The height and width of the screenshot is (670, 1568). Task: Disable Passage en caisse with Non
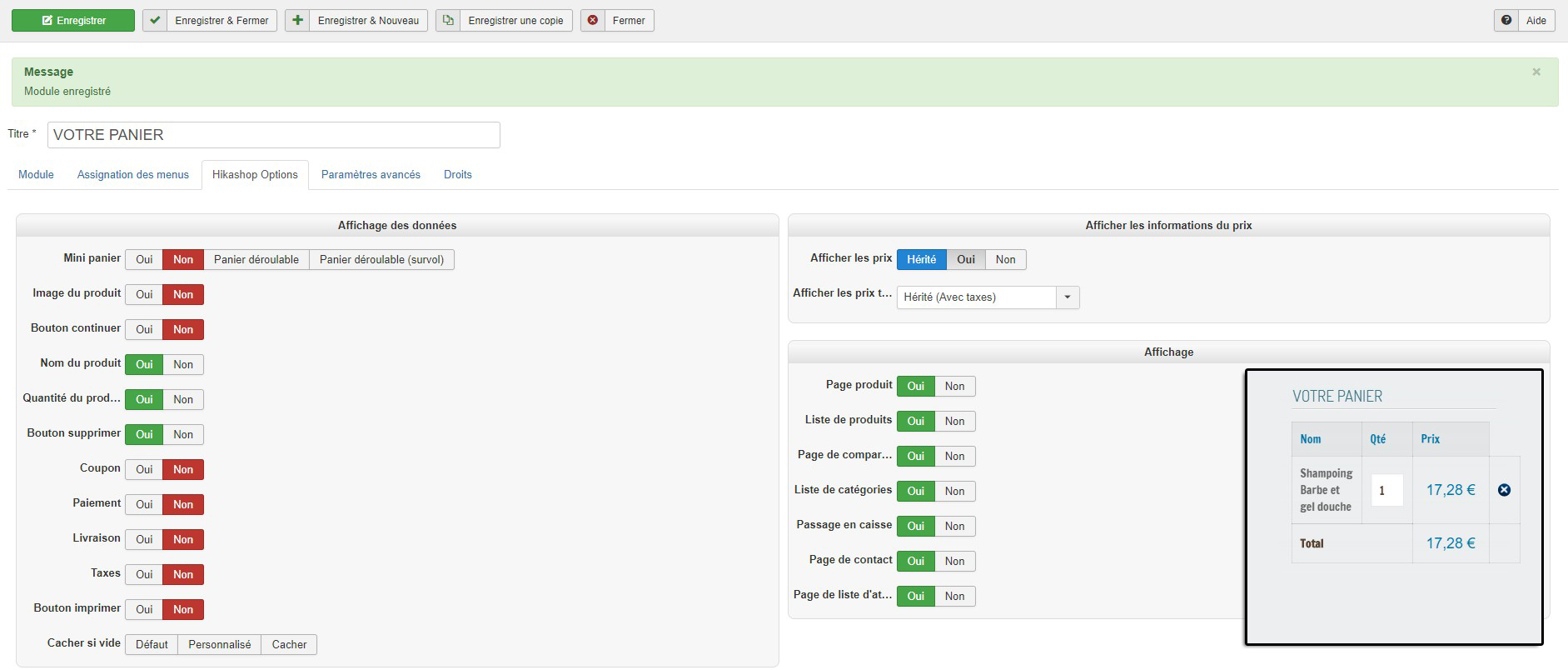pos(955,527)
